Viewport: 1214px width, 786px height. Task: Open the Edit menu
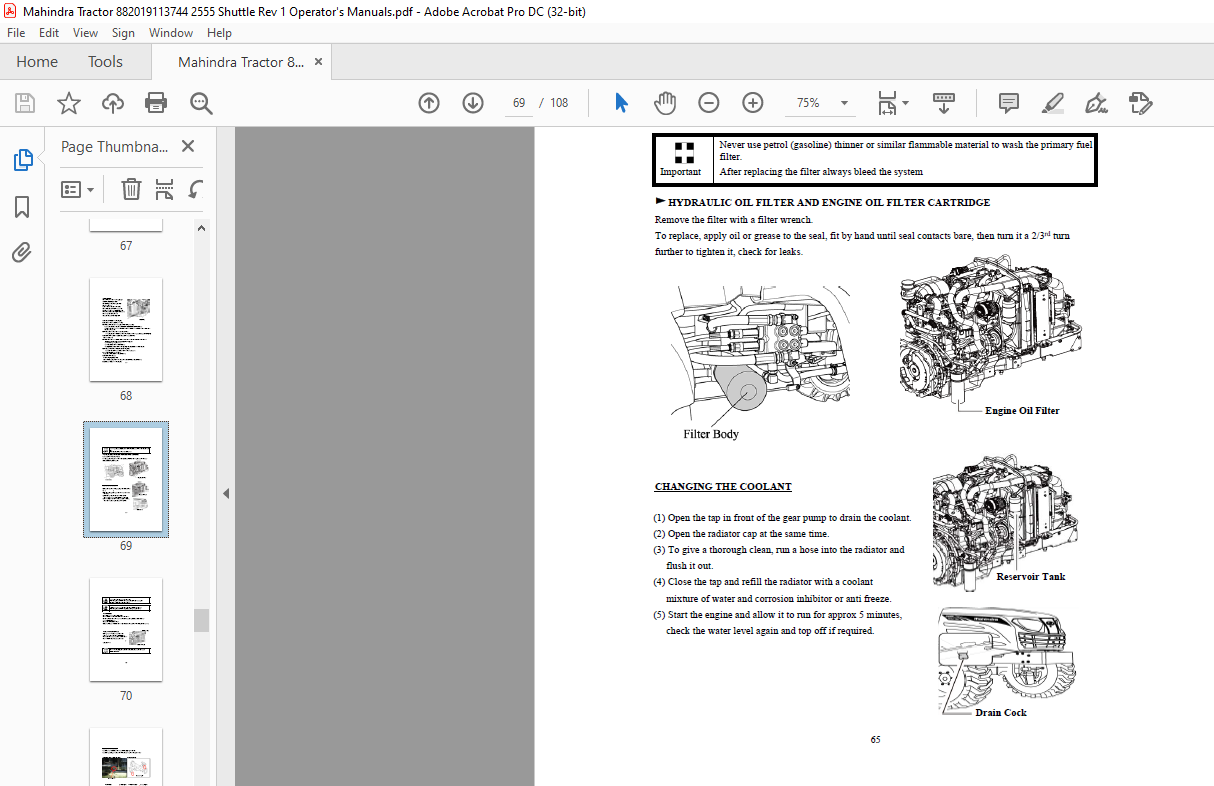49,33
